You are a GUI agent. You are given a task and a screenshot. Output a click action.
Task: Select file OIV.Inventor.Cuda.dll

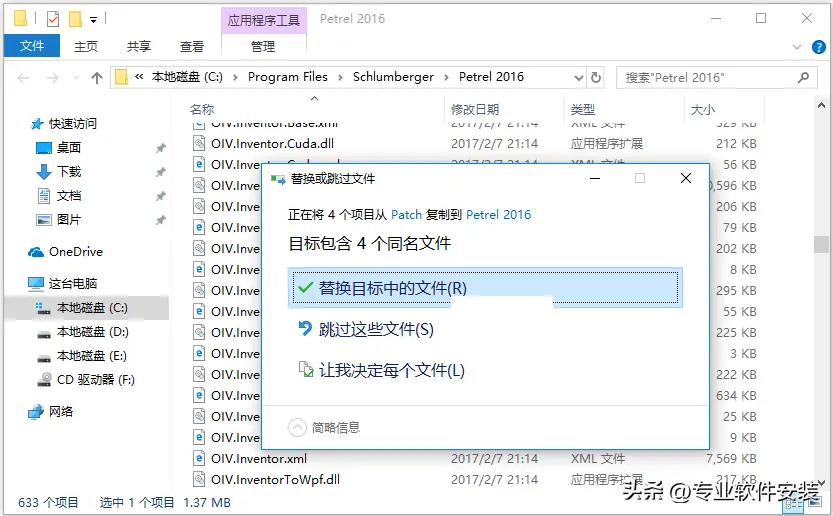[x=272, y=143]
